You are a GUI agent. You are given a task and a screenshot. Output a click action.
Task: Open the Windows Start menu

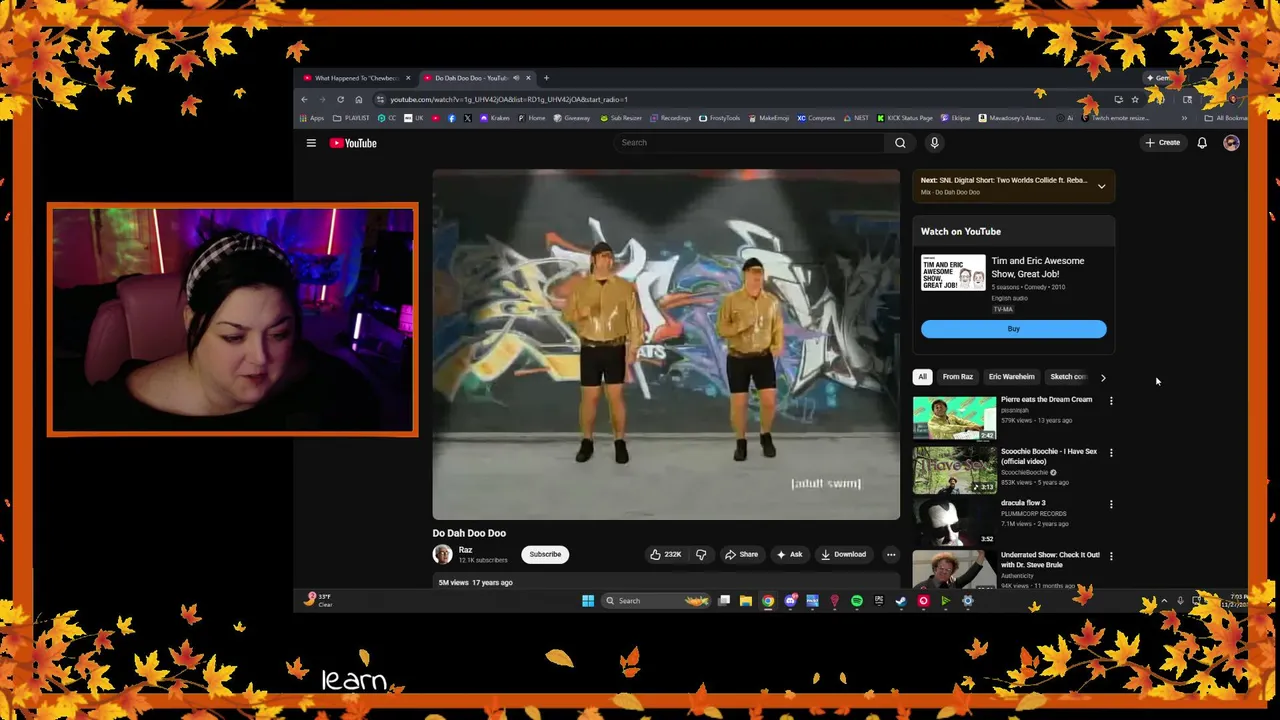(588, 601)
